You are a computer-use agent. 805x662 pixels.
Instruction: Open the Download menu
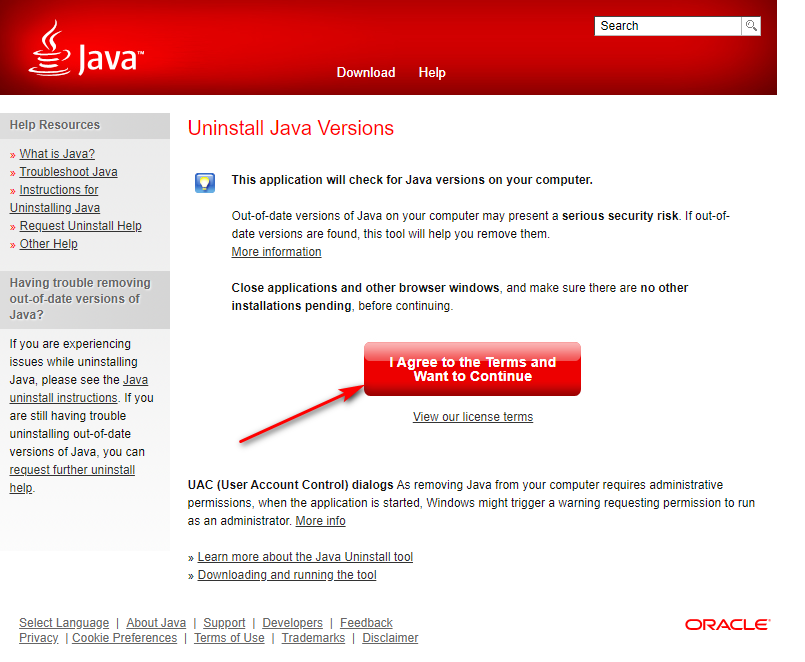[366, 72]
